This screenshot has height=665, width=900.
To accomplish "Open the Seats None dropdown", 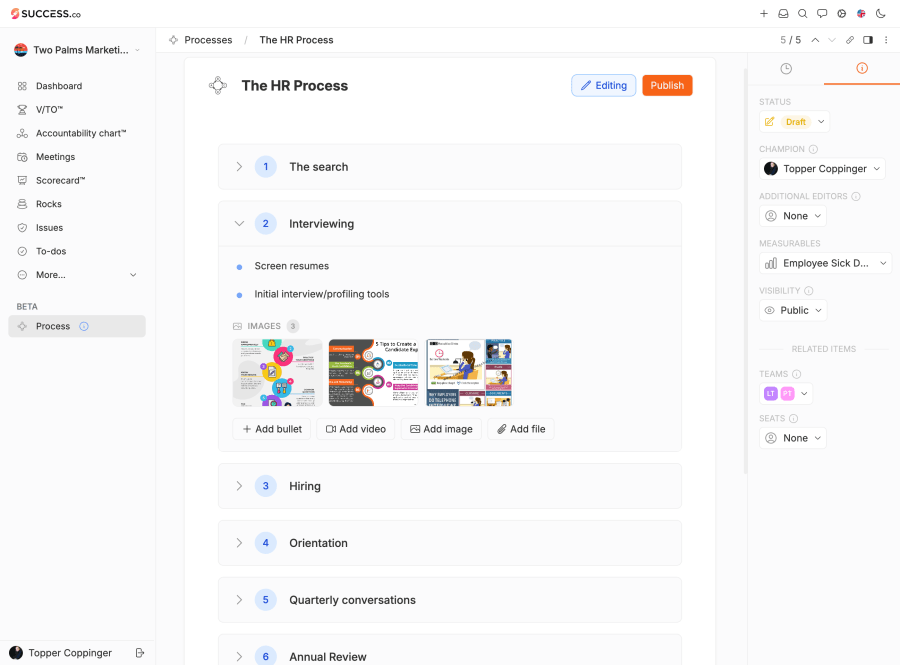I will click(x=793, y=438).
